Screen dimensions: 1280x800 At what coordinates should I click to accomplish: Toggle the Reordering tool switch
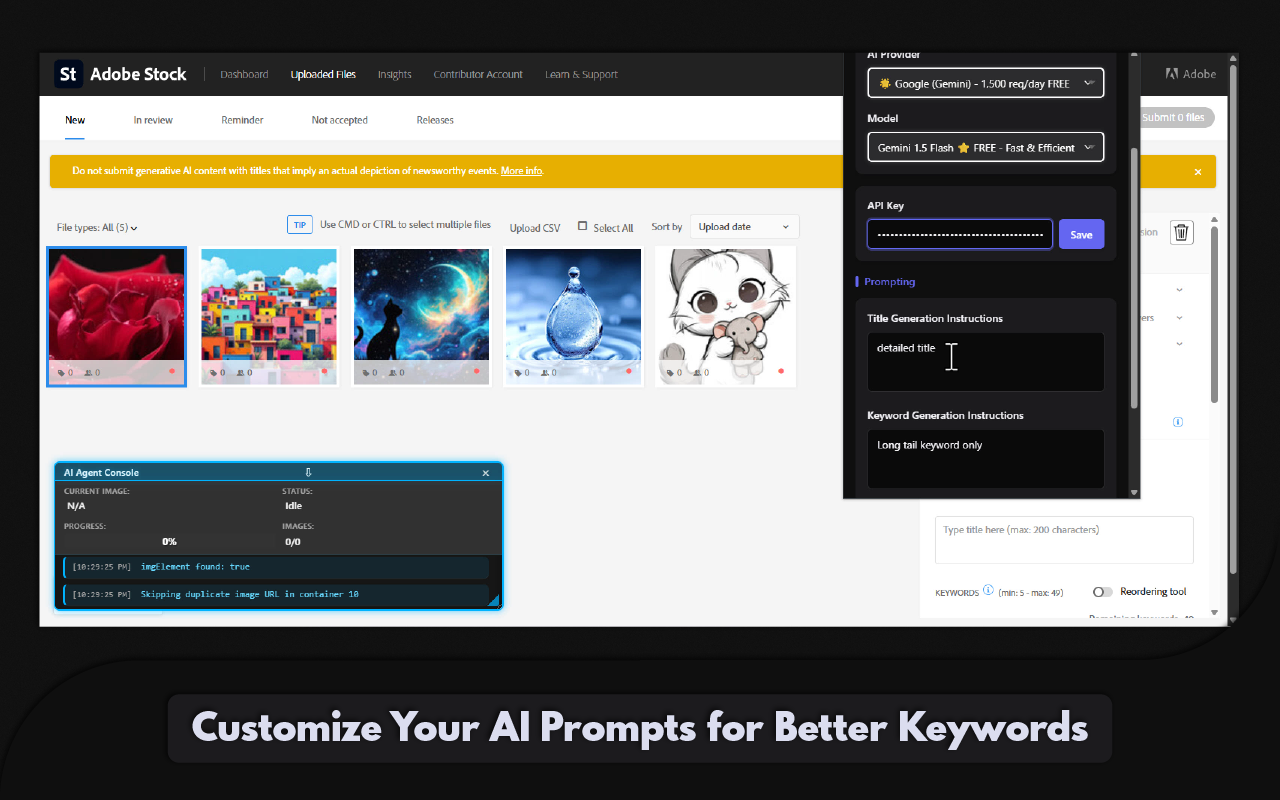pyautogui.click(x=1103, y=592)
